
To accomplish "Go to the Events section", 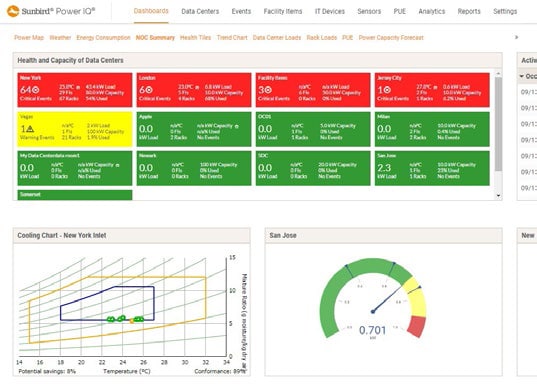I will pyautogui.click(x=241, y=11).
